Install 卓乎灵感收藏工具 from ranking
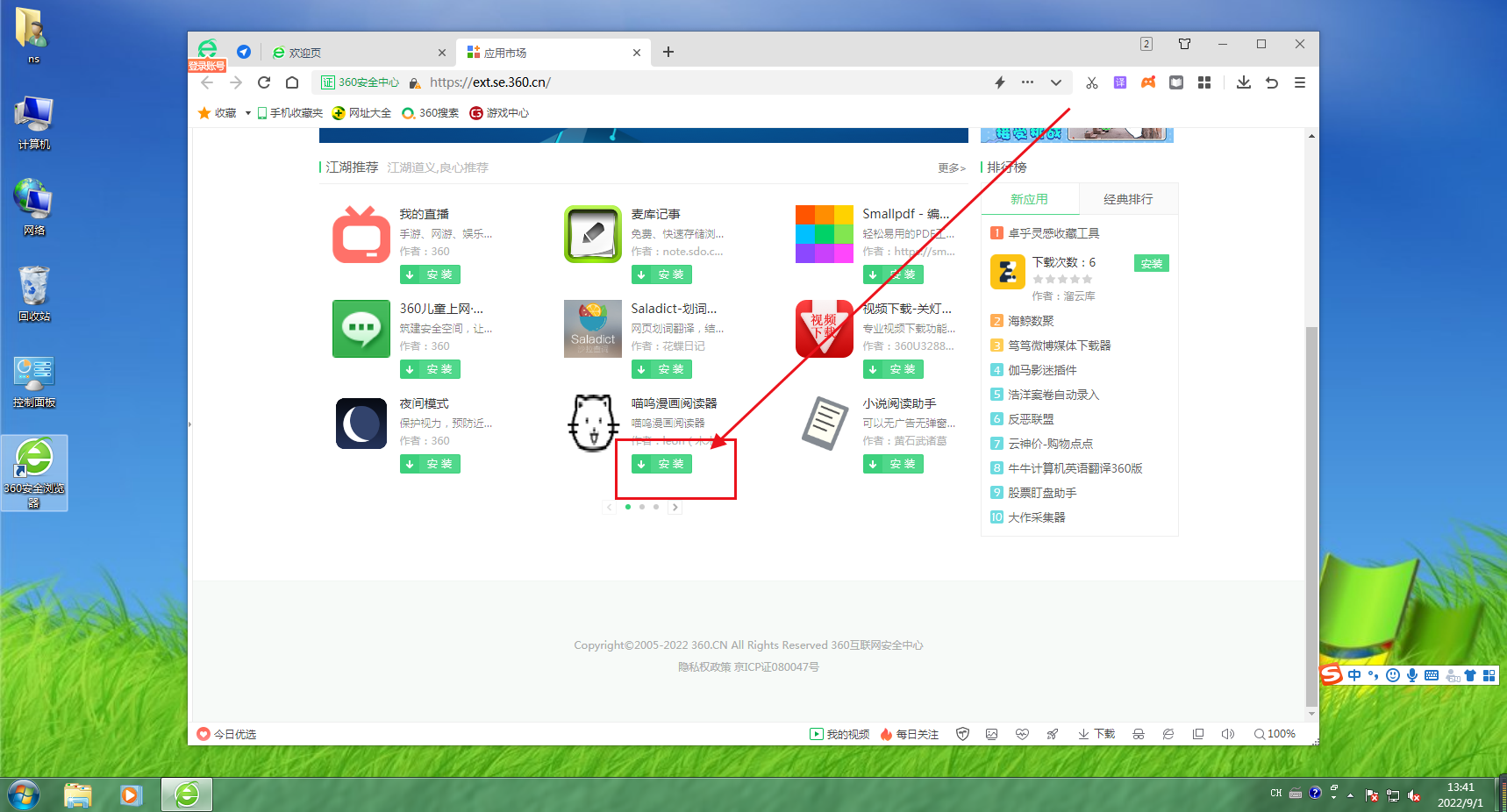The image size is (1507, 812). point(1152,263)
